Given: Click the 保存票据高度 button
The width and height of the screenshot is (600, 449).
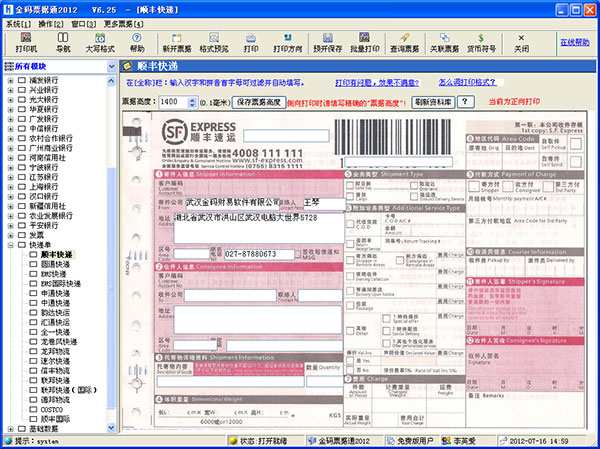Looking at the screenshot, I should click(259, 102).
